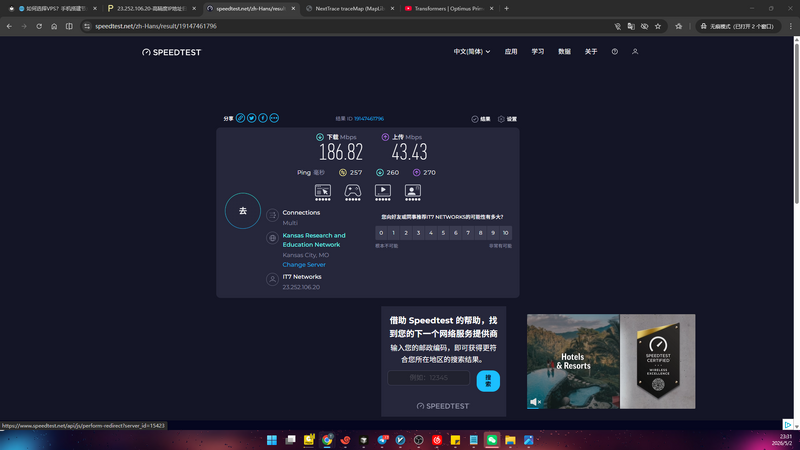
Task: Open Task View on the taskbar
Action: [290, 440]
